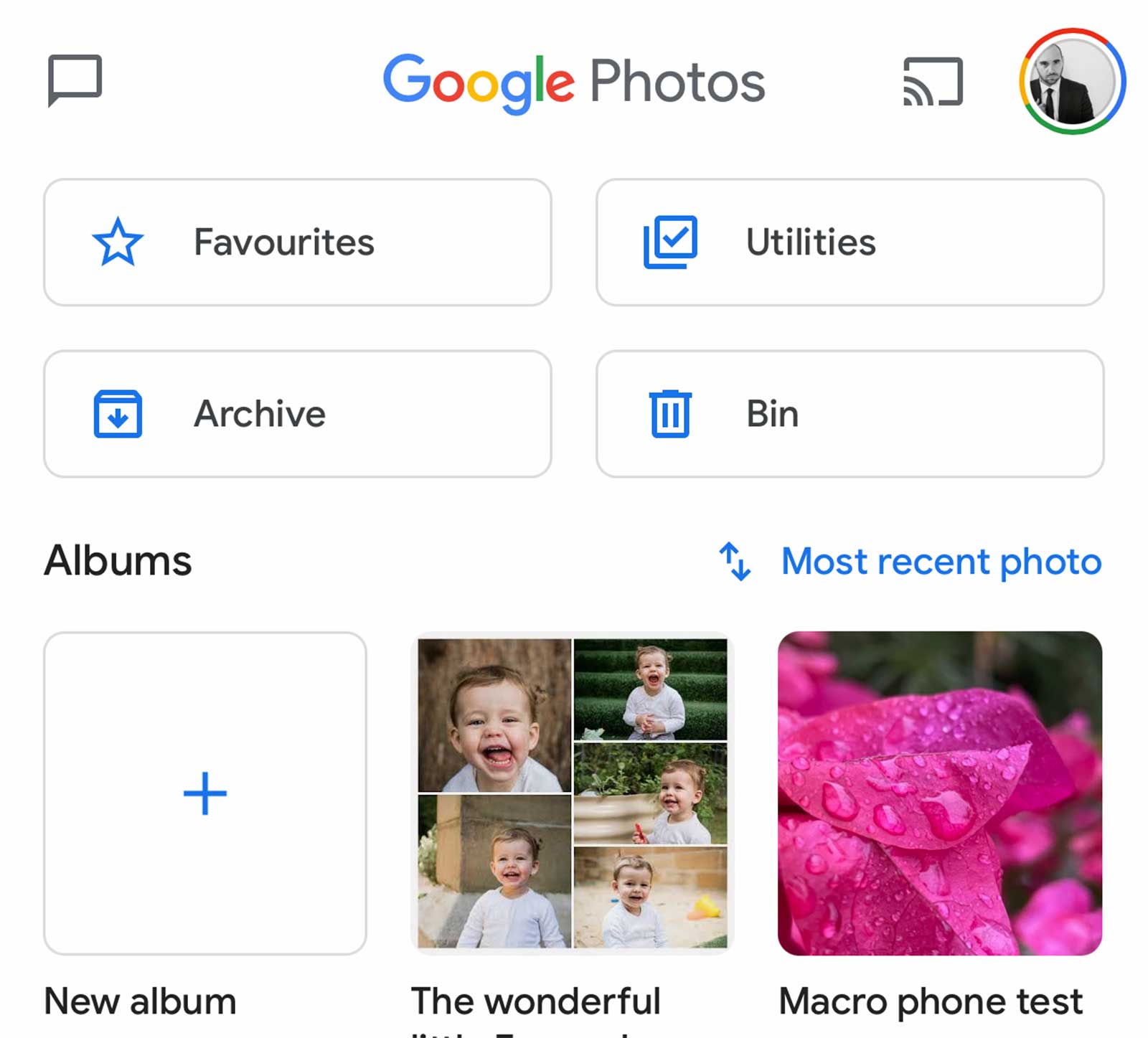Tap the plus icon to create an album
This screenshot has height=1038, width=1148.
205,793
